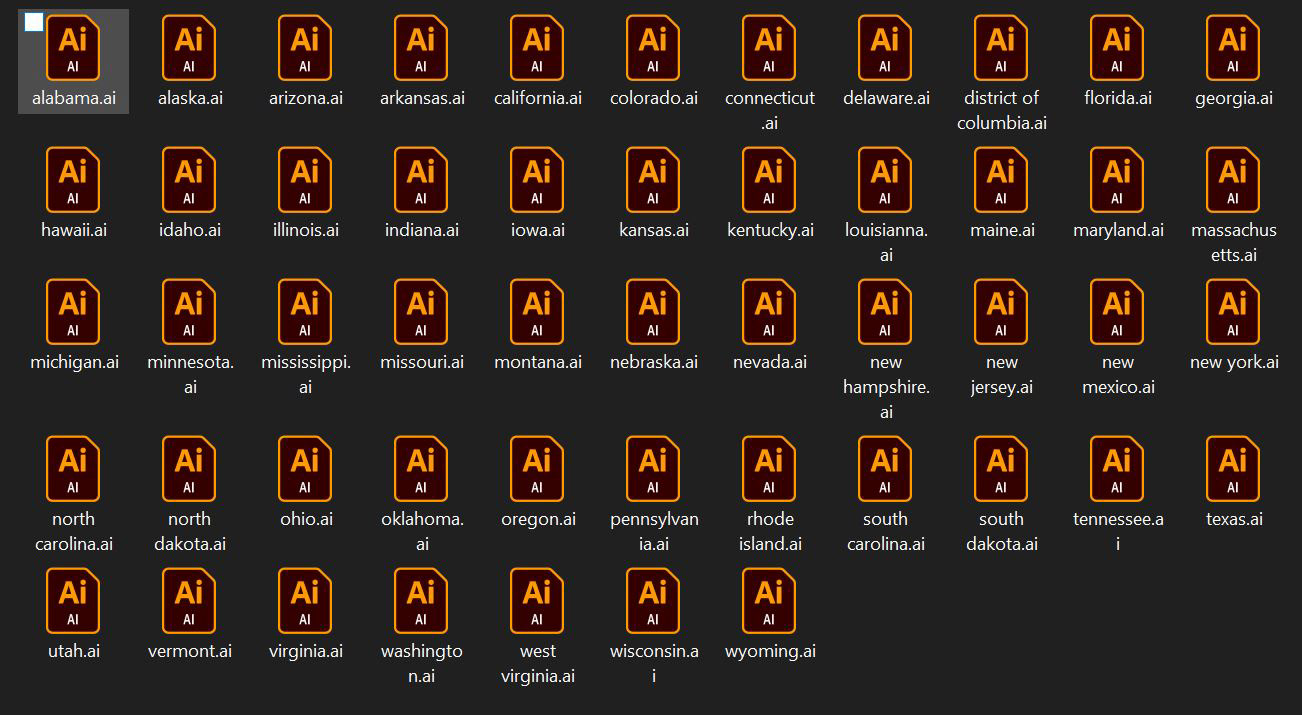Open the district of columbia.ai file
1302x715 pixels.
1001,48
